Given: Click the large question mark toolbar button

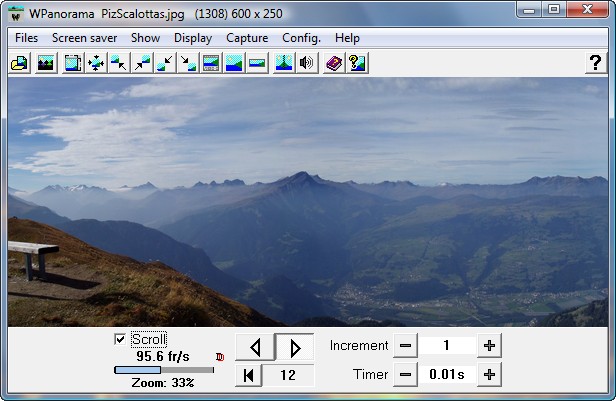Looking at the screenshot, I should [x=596, y=62].
